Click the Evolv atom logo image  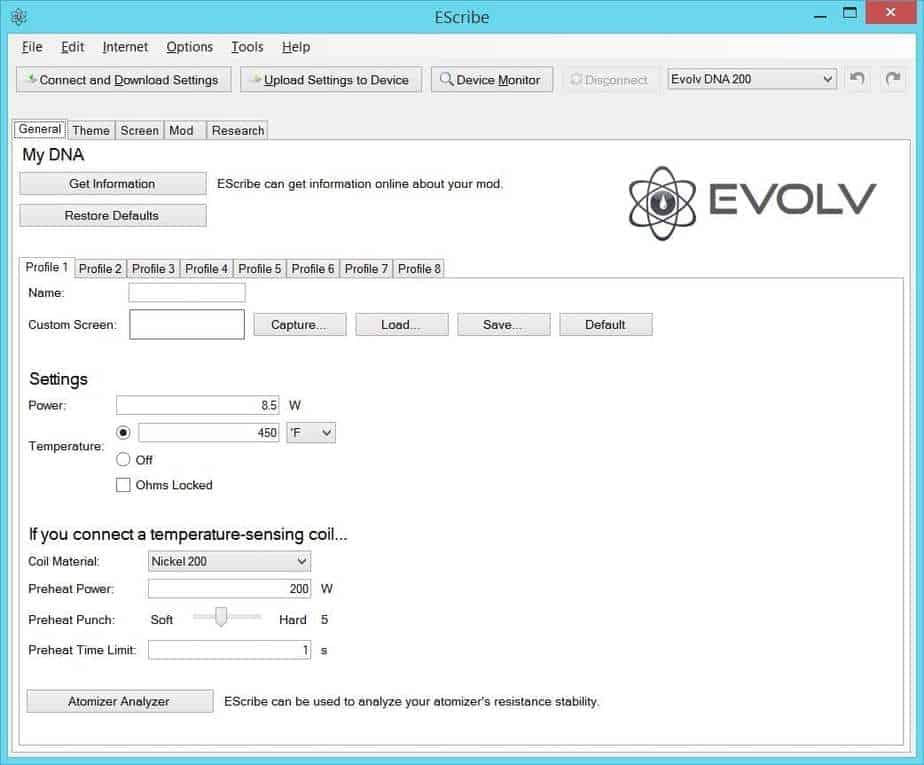tap(662, 203)
